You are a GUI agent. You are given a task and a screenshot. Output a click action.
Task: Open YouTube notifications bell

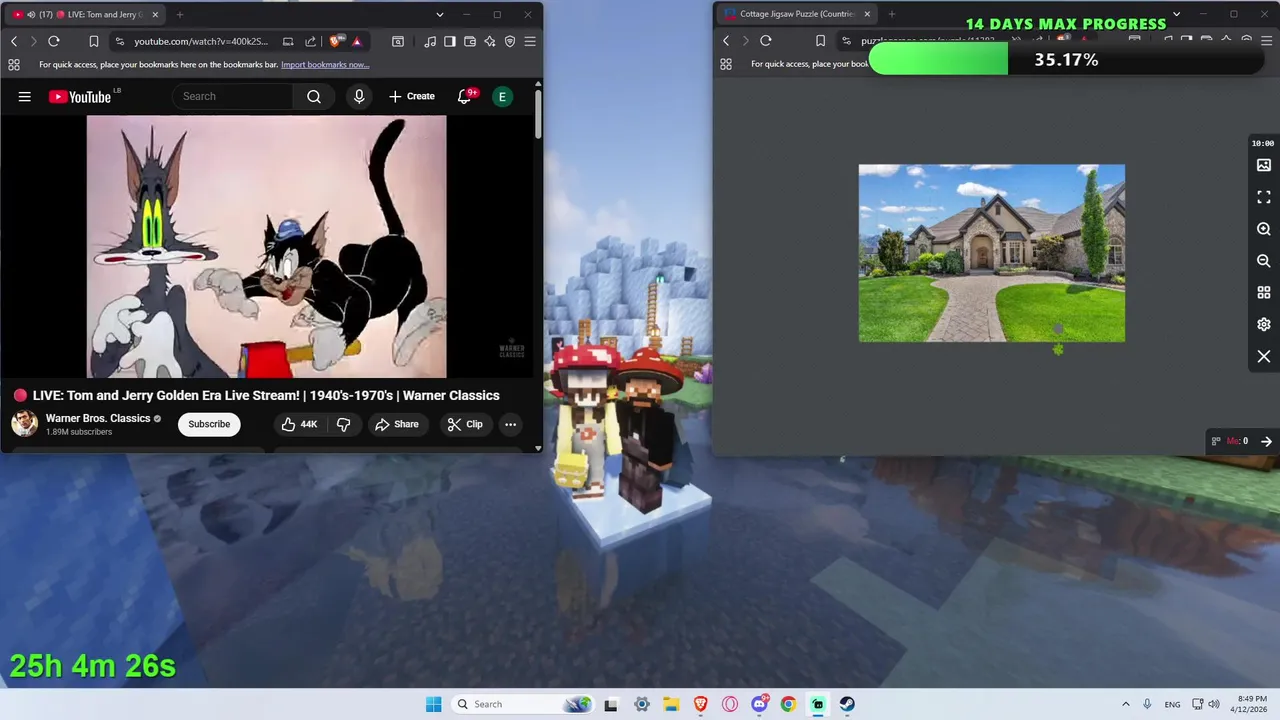click(x=465, y=96)
